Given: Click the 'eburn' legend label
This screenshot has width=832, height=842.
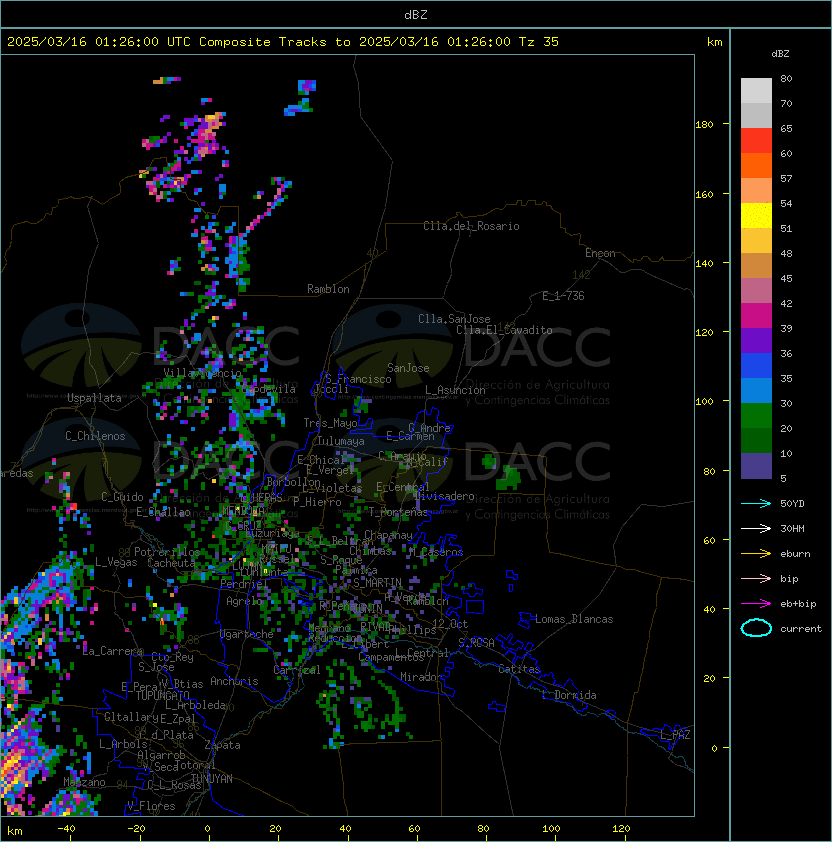Looking at the screenshot, I should [795, 554].
